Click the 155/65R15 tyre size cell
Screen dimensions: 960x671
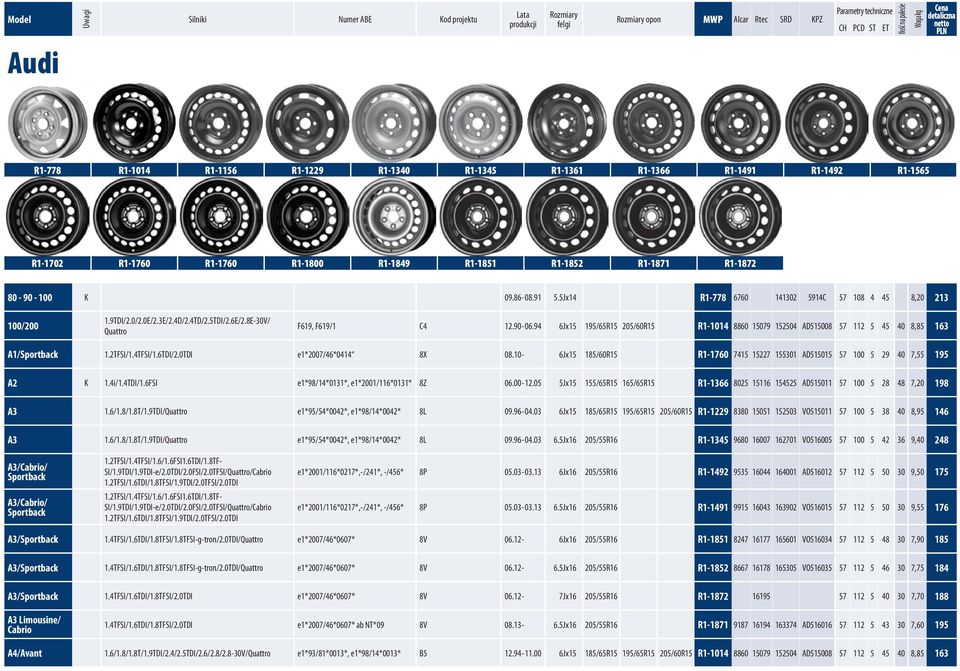pos(601,383)
